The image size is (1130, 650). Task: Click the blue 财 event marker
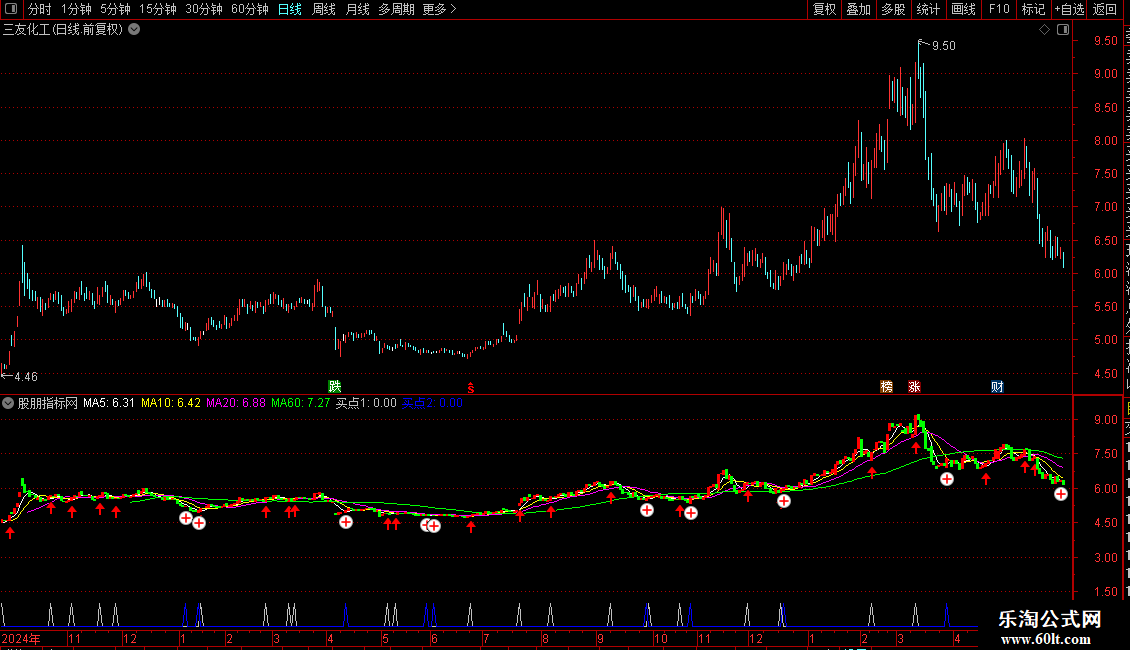997,387
